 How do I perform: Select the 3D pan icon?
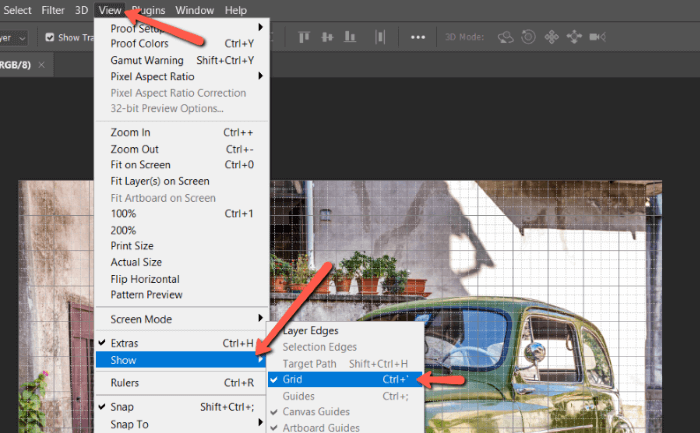552,37
